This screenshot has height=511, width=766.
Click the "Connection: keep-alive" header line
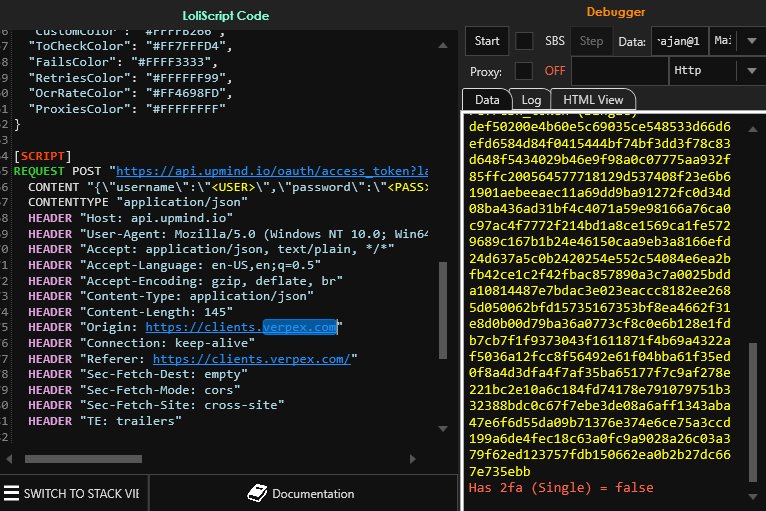click(142, 343)
